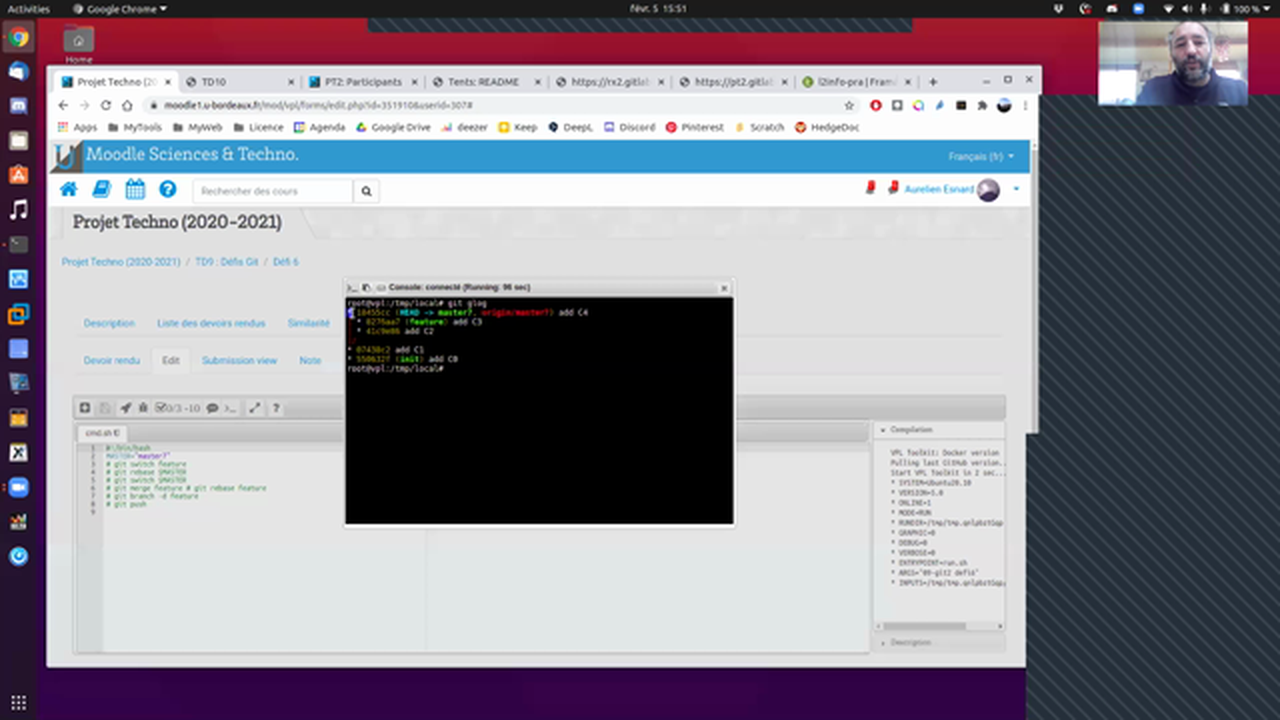Launch Zoom from the Ubuntu dock
1280x720 pixels.
click(18, 487)
